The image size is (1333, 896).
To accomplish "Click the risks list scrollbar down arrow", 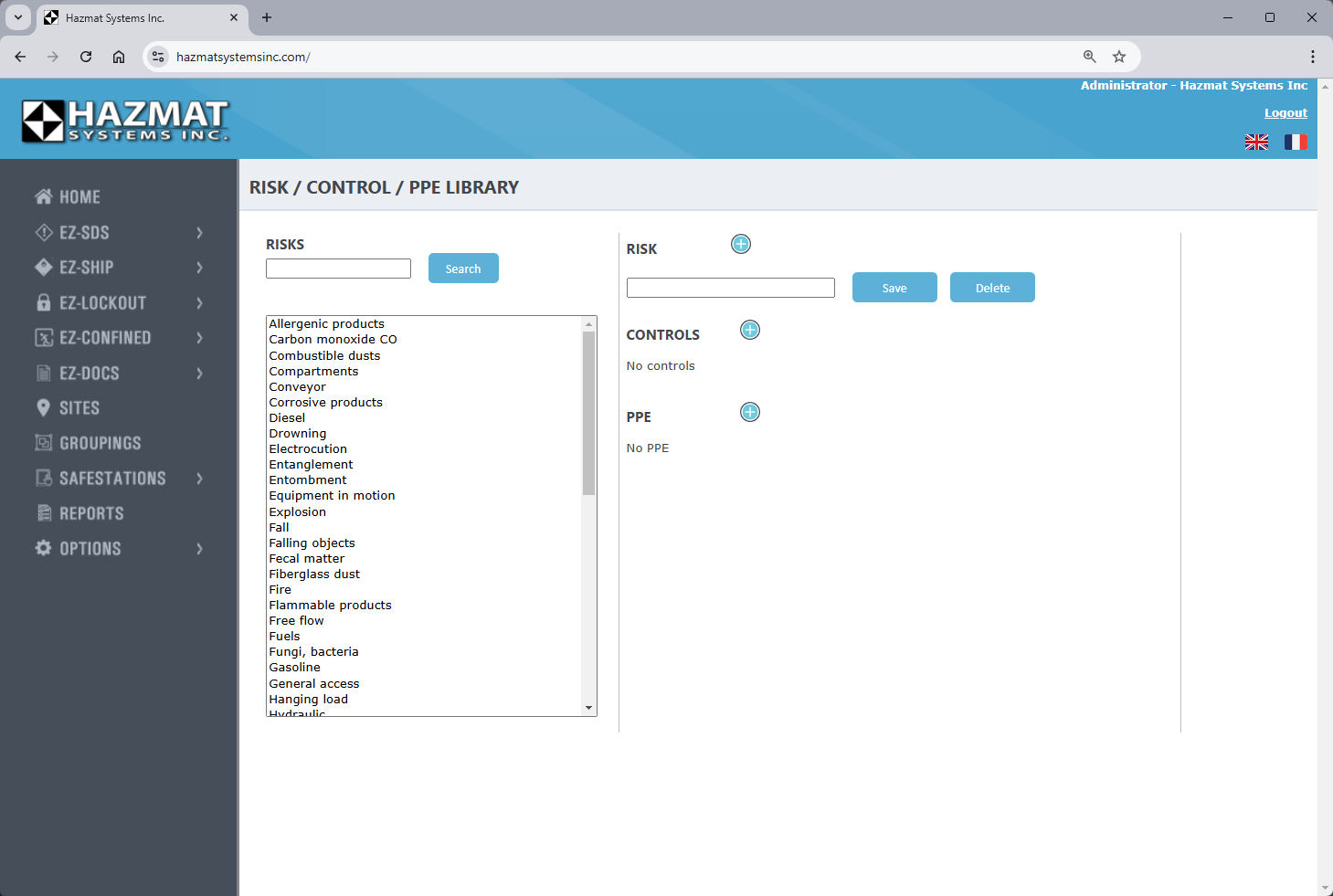I will point(588,708).
